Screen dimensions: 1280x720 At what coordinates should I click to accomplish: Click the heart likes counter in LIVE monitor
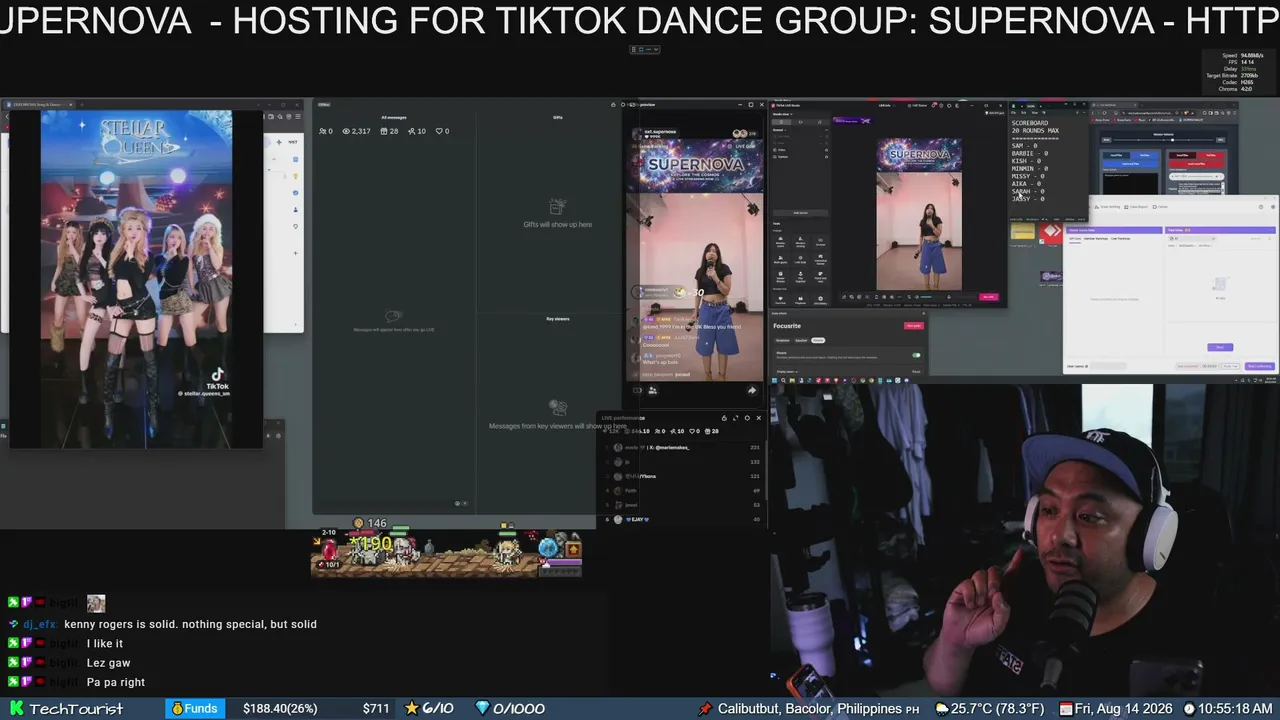[442, 131]
